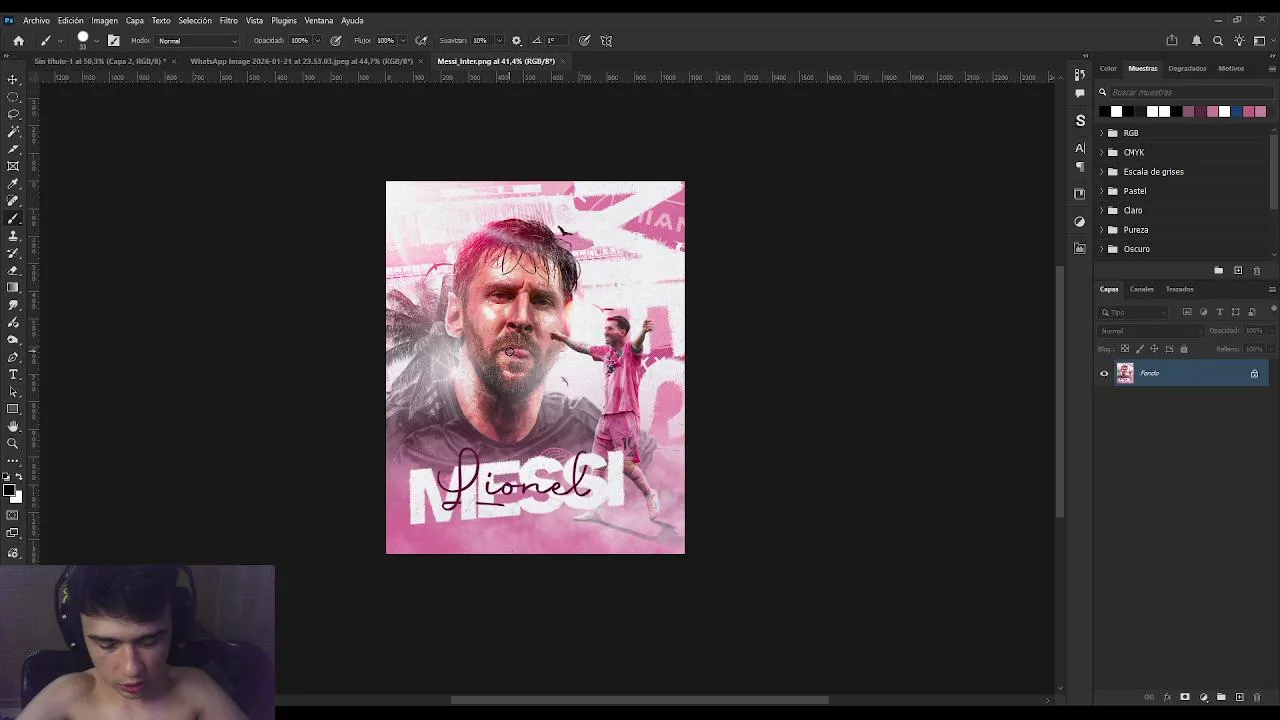Select the Zoom magnifier tool
Viewport: 1280px width, 720px height.
[13, 444]
